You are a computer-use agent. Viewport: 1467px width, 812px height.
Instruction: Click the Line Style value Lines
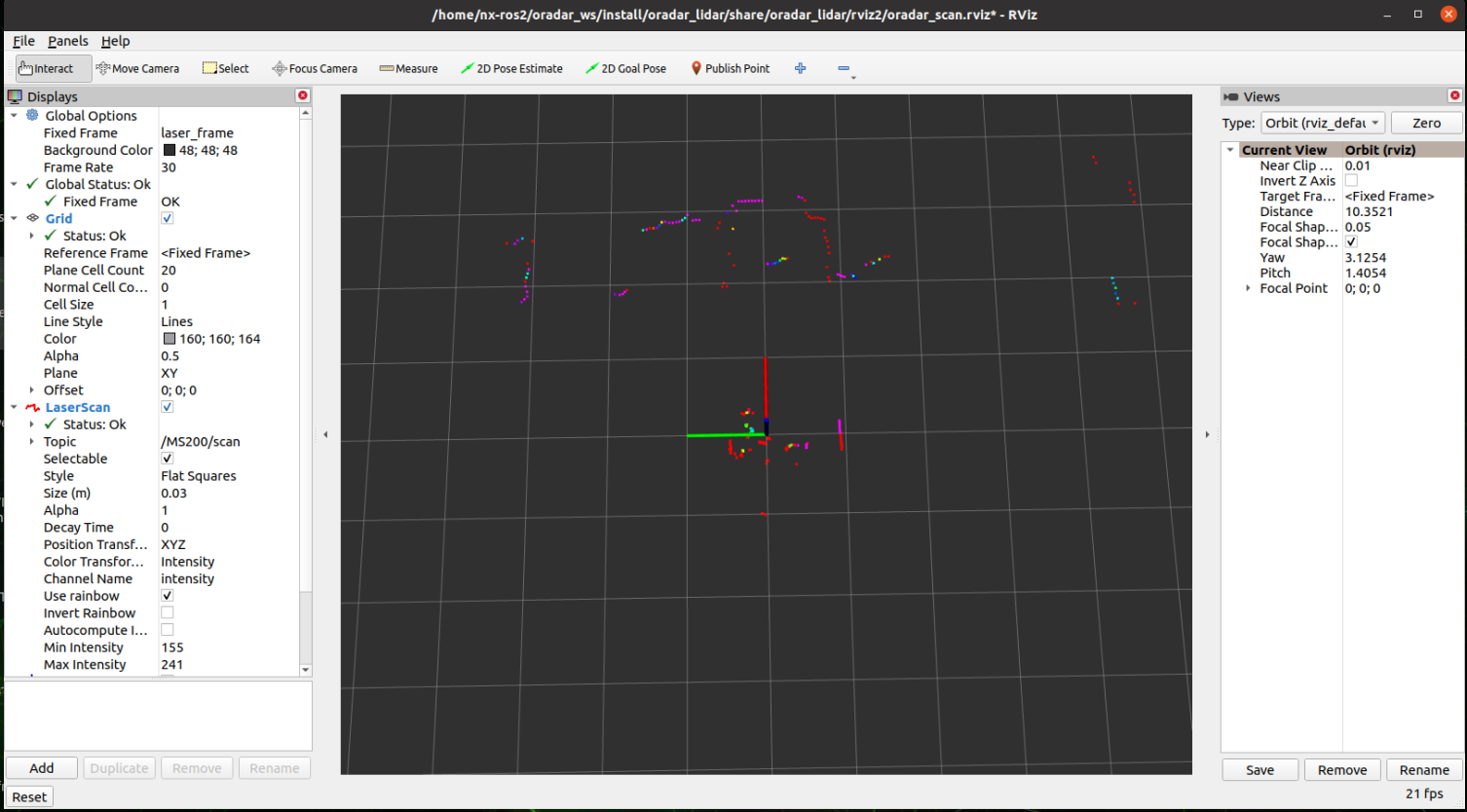176,321
